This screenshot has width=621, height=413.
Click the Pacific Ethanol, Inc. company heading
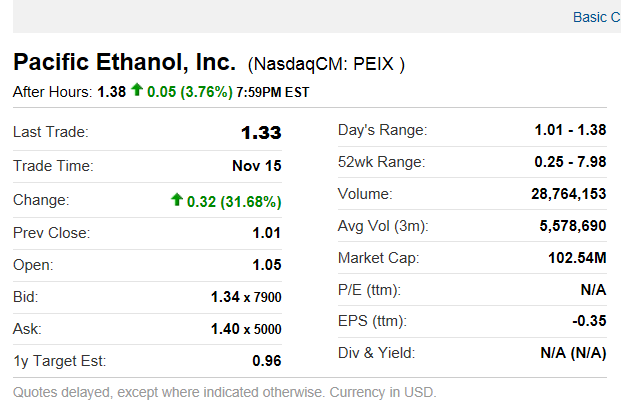coord(124,62)
